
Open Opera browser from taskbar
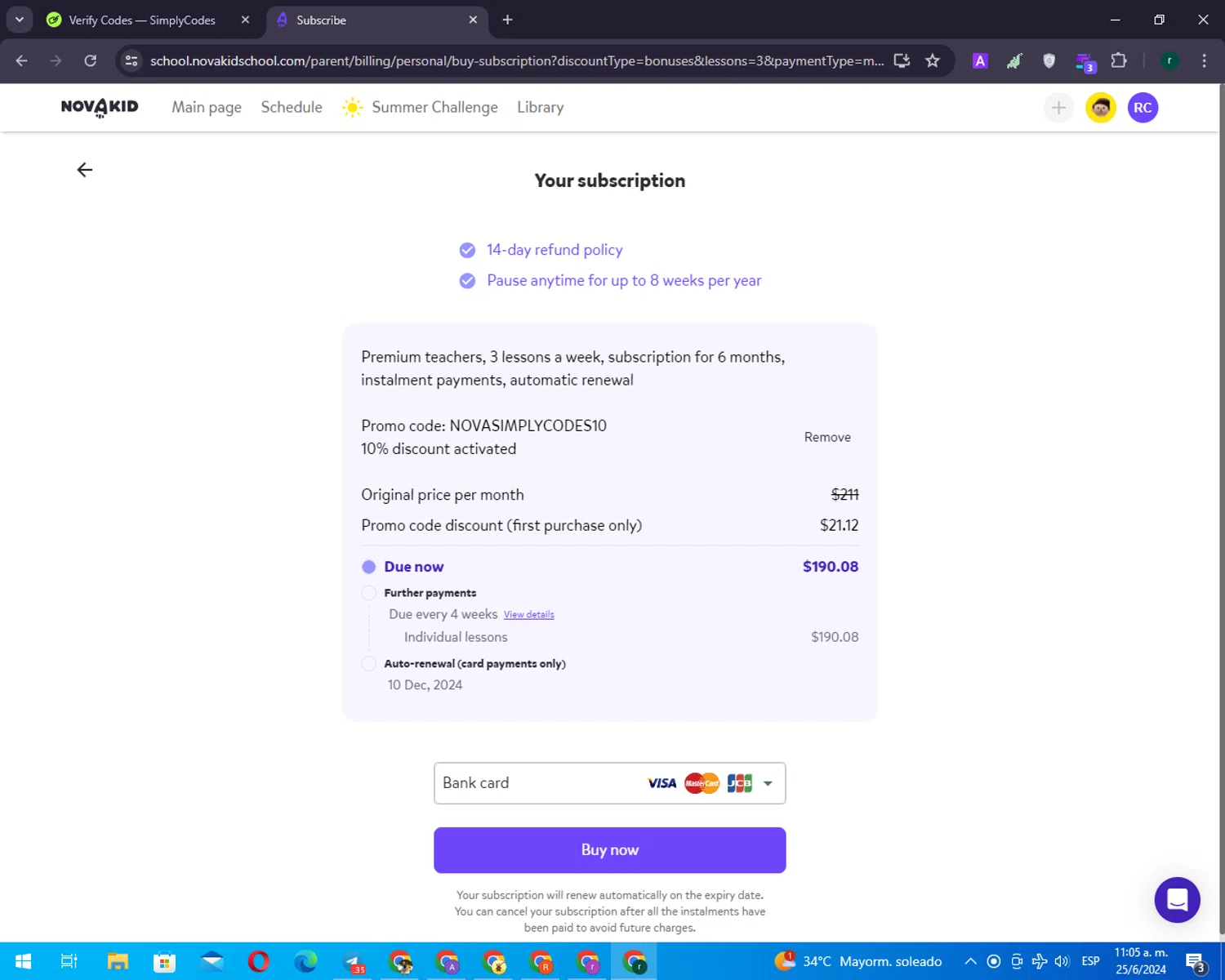(x=259, y=961)
